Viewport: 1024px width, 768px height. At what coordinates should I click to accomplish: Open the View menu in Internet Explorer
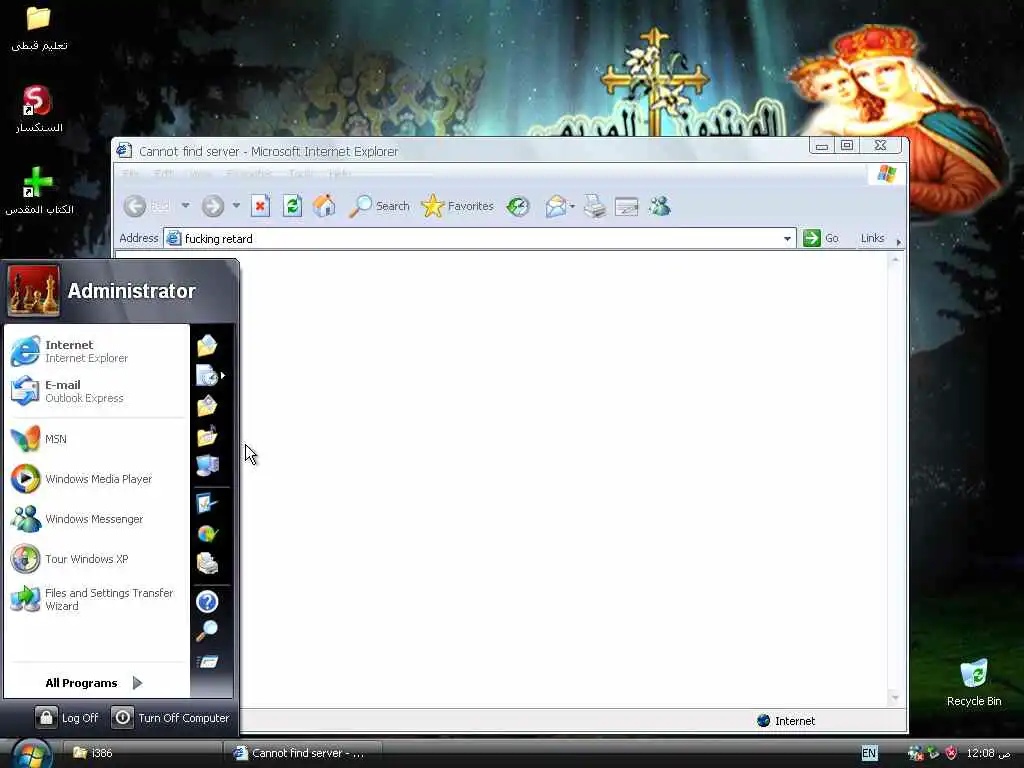click(200, 173)
